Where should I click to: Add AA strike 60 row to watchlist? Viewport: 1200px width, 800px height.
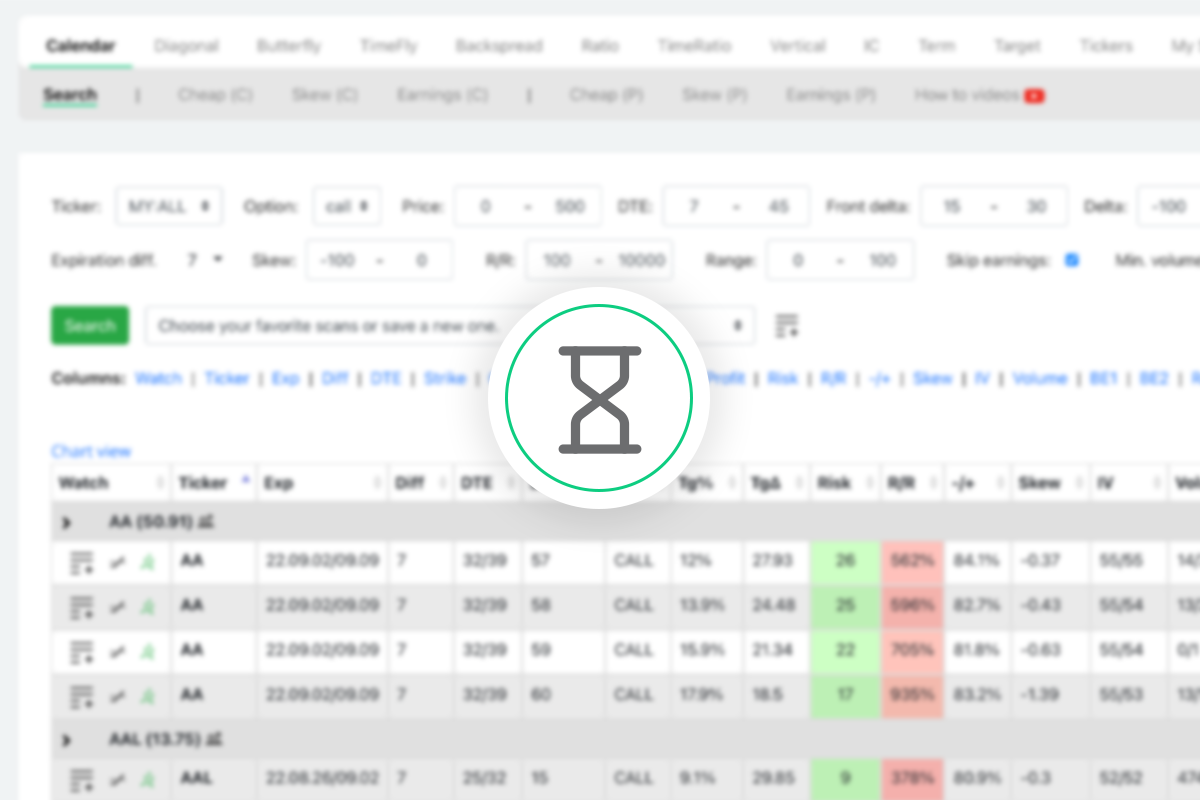[82, 695]
